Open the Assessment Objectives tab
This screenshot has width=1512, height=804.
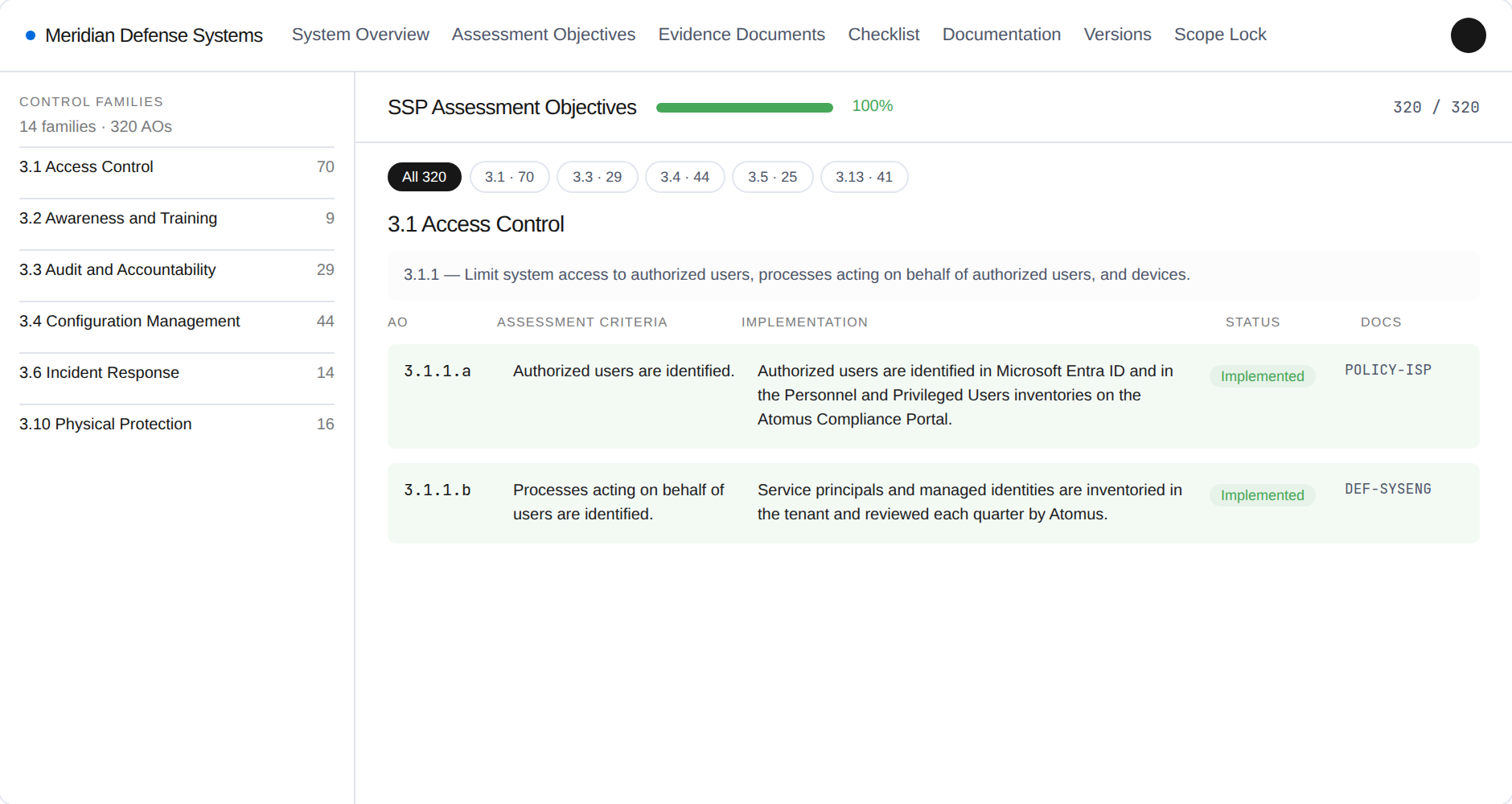tap(544, 35)
